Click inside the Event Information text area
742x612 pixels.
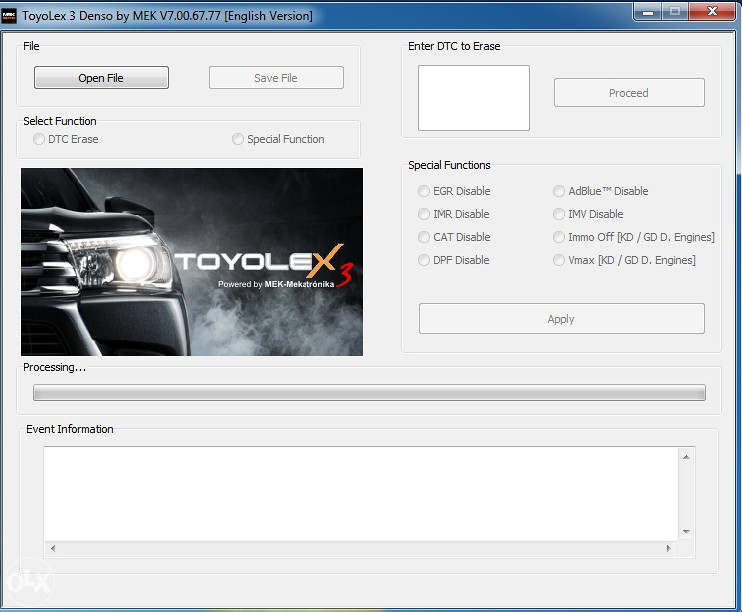tap(361, 494)
